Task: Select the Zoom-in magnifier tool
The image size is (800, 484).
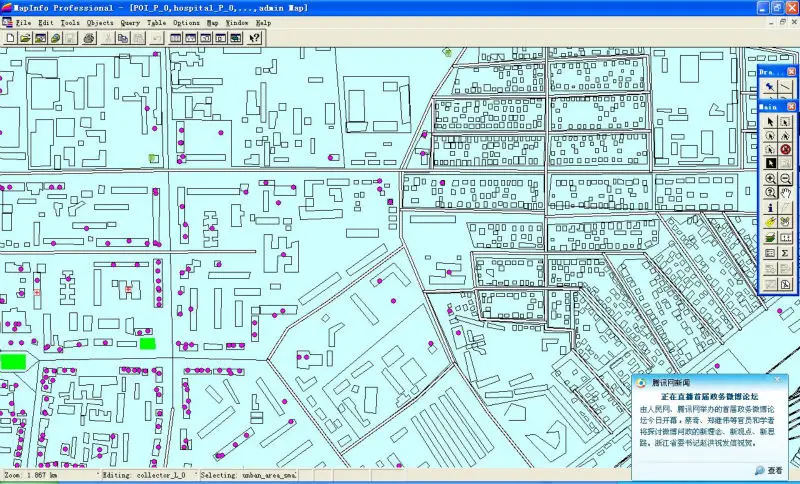Action: click(770, 178)
